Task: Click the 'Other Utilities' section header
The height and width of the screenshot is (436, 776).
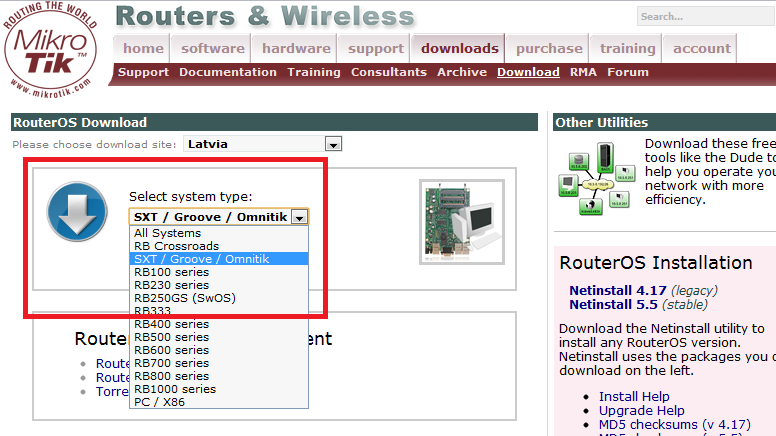Action: [x=664, y=122]
